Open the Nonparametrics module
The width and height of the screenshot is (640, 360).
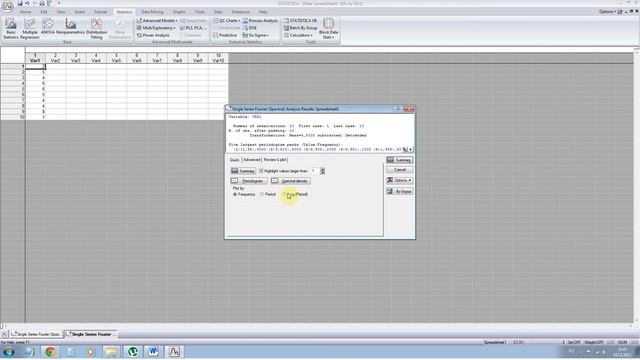(x=70, y=26)
